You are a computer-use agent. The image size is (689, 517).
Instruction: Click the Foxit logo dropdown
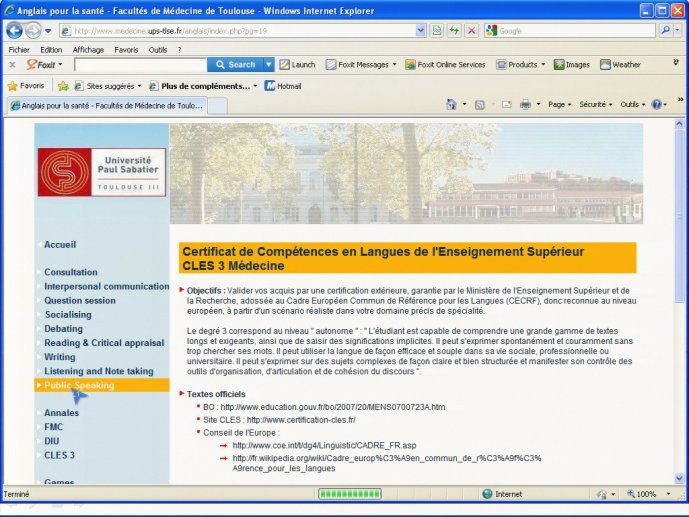click(x=44, y=65)
